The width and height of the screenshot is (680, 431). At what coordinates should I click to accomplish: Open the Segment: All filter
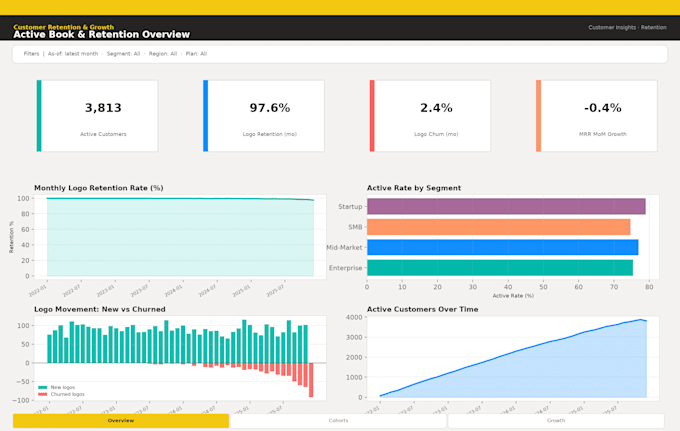tap(123, 54)
